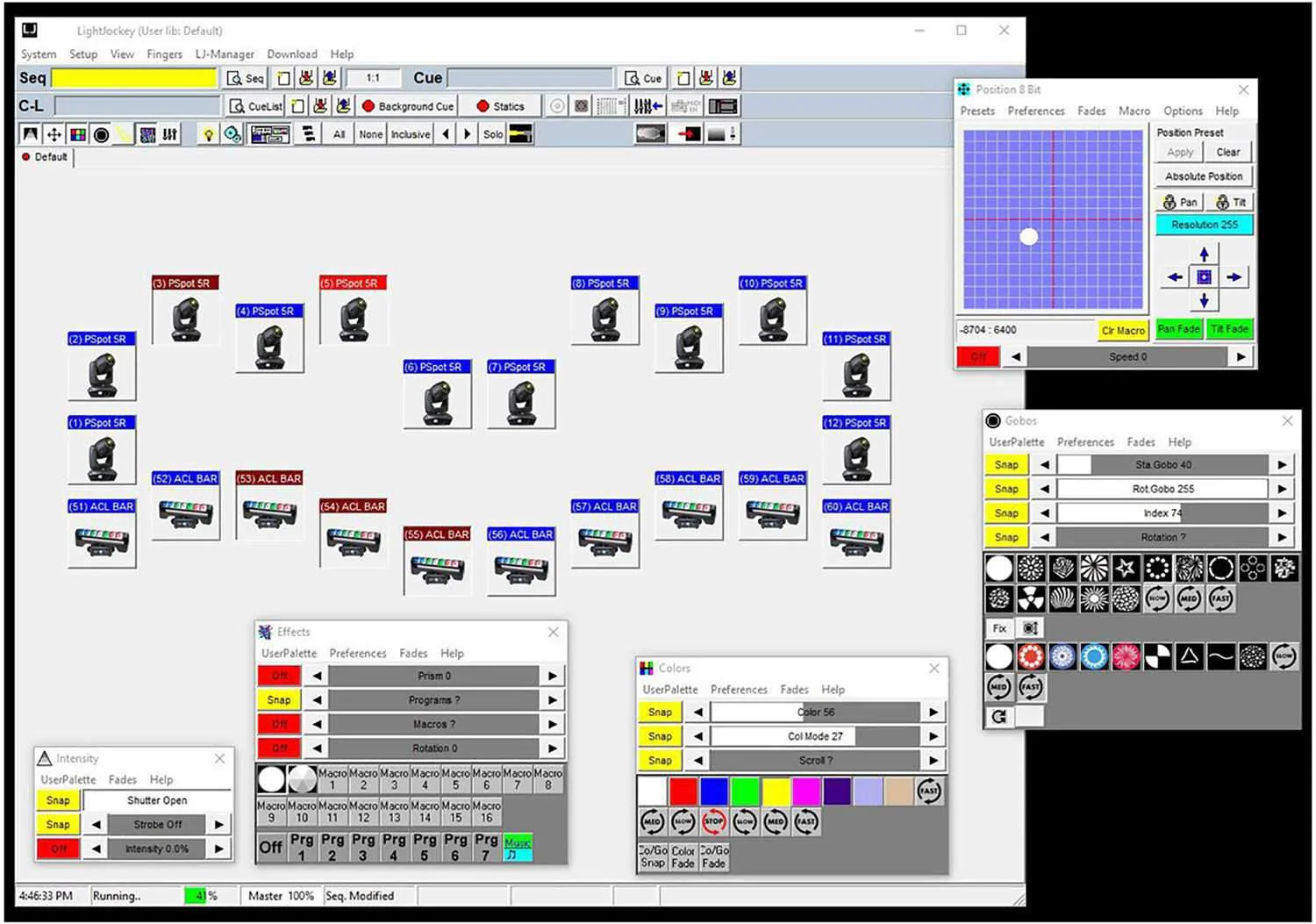
Task: Toggle the Off button beside Prism 0
Action: (279, 676)
